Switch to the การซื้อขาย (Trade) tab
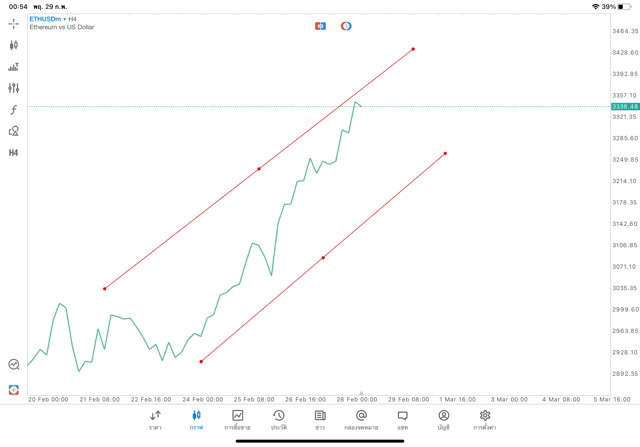The height and width of the screenshot is (447, 640). pos(238,420)
